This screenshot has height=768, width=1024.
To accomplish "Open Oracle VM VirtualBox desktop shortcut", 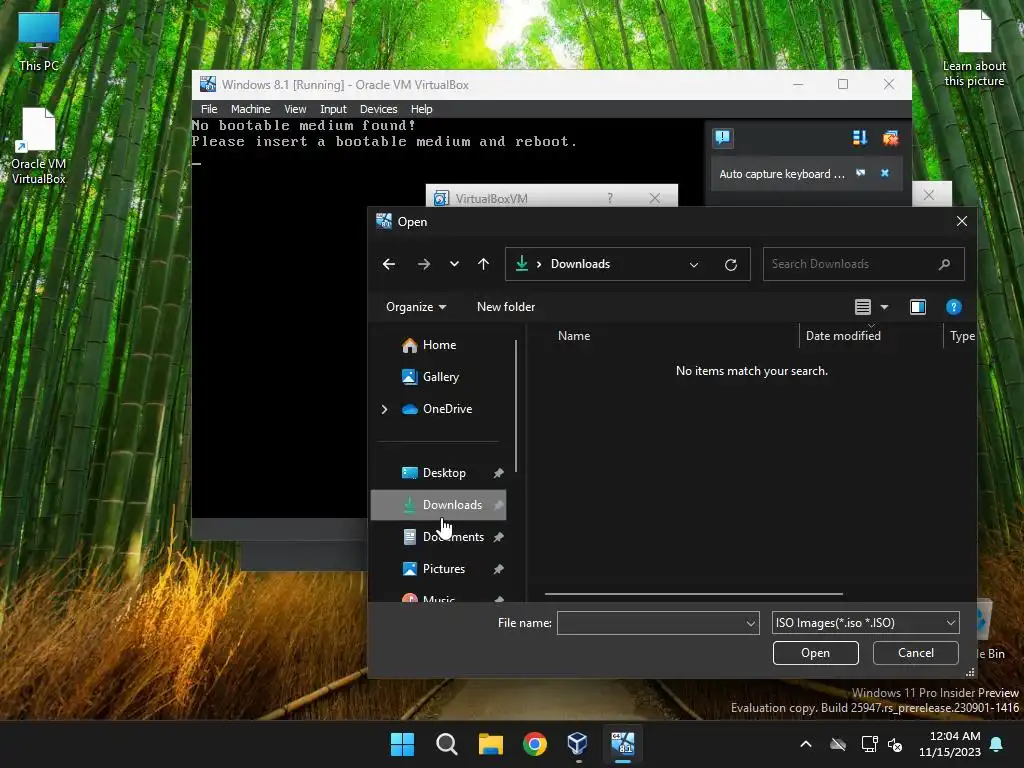I will pyautogui.click(x=39, y=146).
